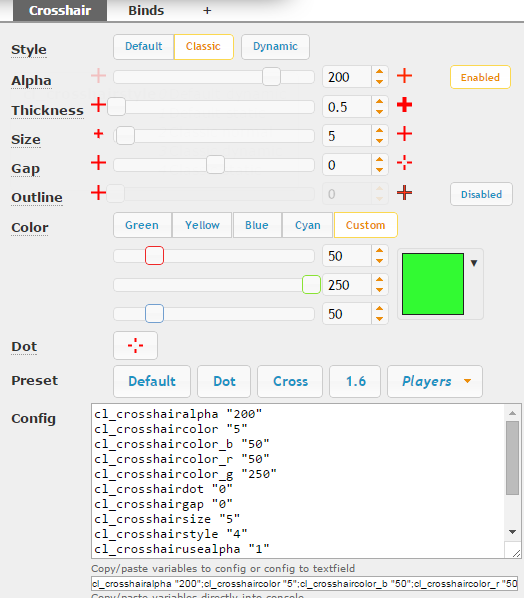The width and height of the screenshot is (524, 598).
Task: Click the Thickness slider handle
Action: pos(116,106)
